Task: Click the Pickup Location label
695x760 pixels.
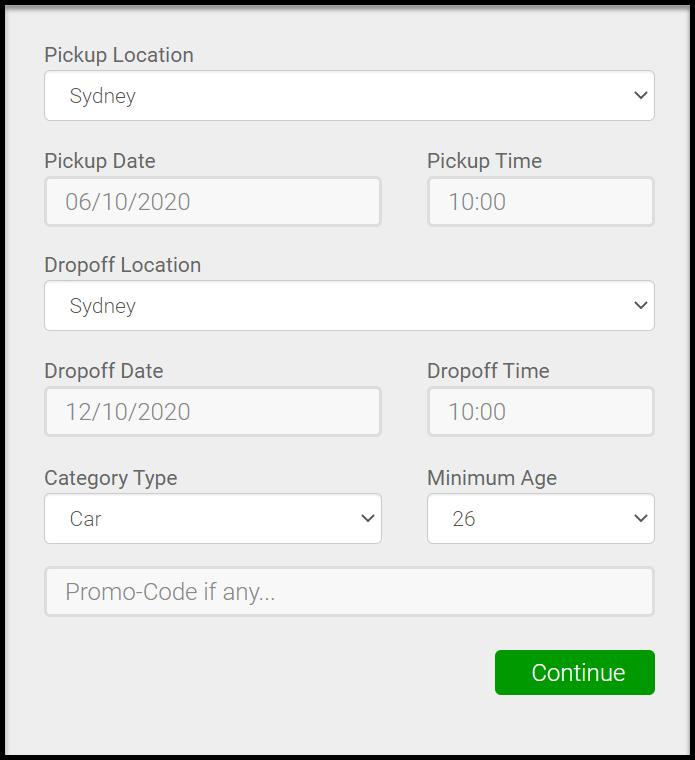Action: coord(119,55)
